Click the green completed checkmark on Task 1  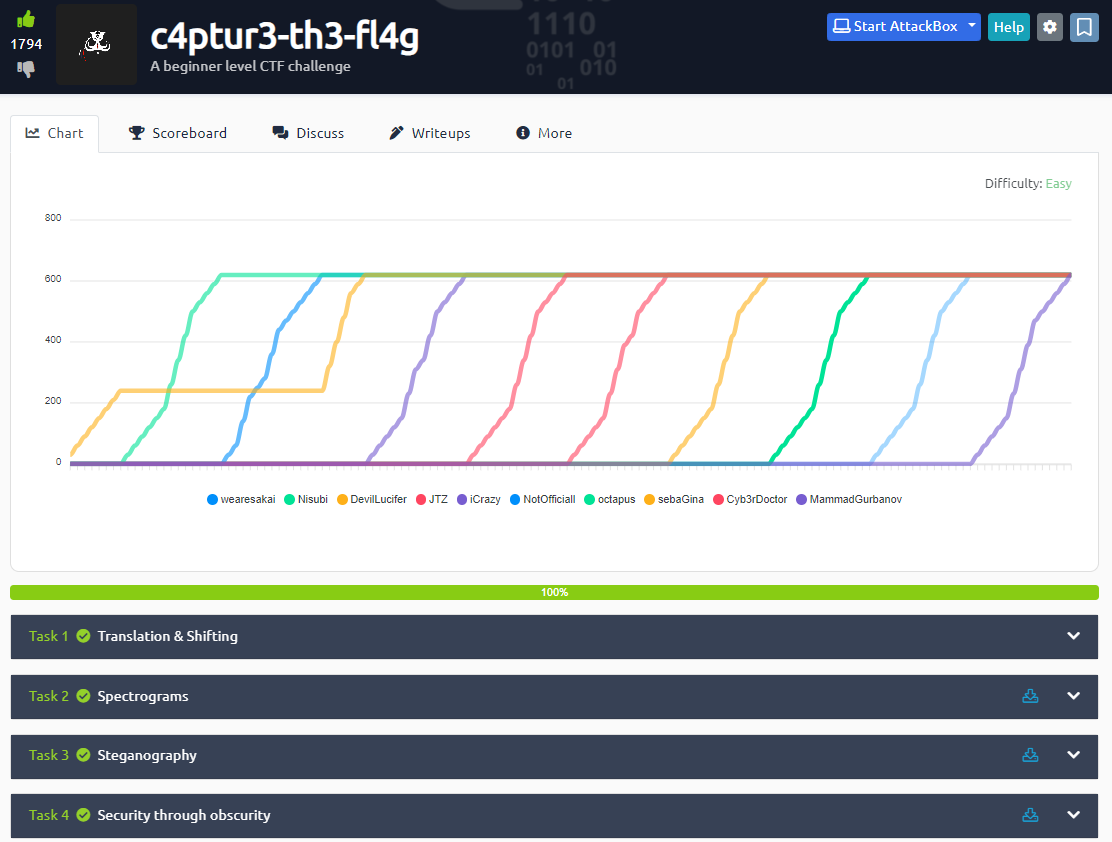81,636
